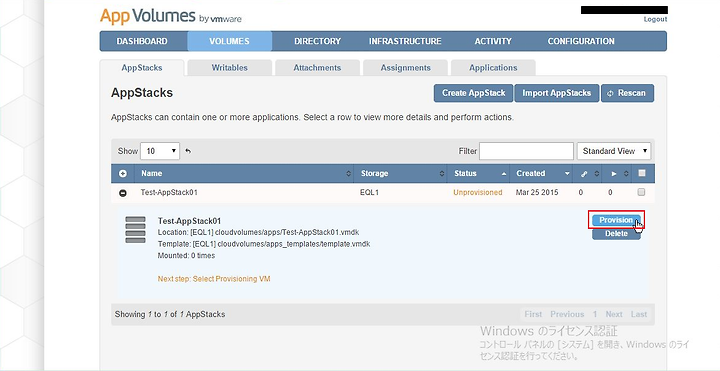Switch to the Applications tab

point(493,67)
